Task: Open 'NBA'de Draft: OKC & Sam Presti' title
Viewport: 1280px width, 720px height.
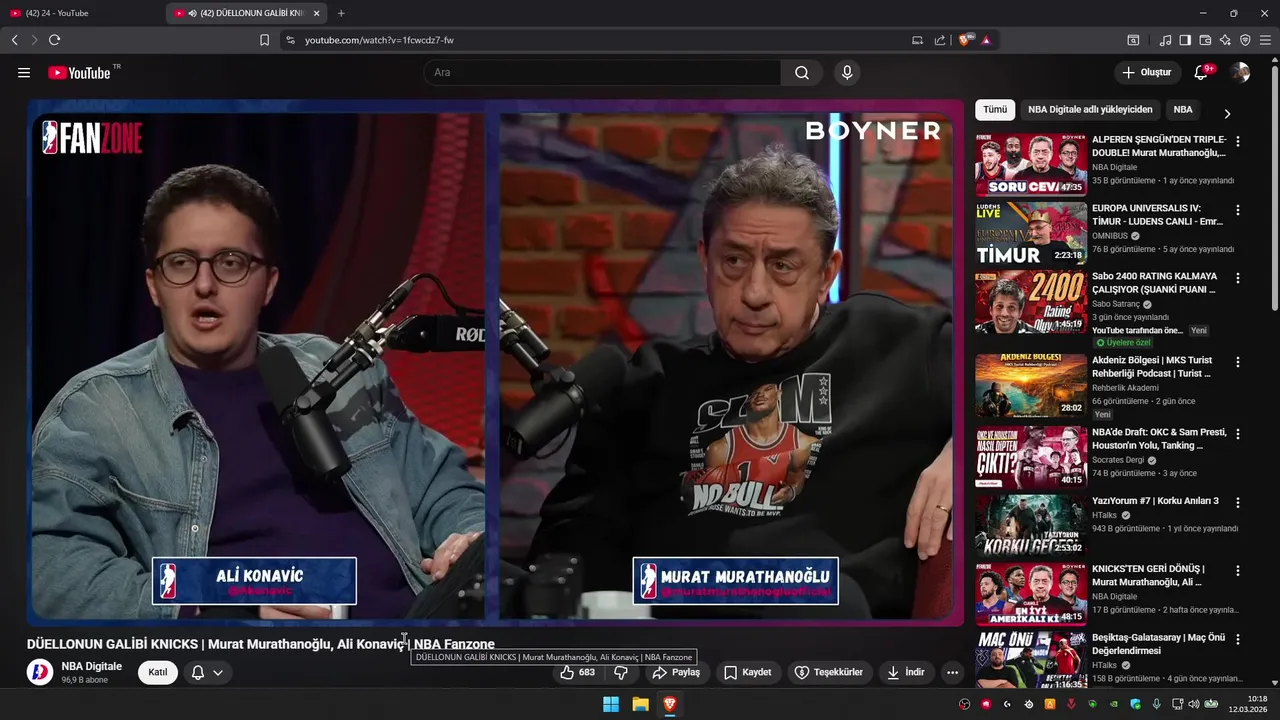Action: (1158, 439)
